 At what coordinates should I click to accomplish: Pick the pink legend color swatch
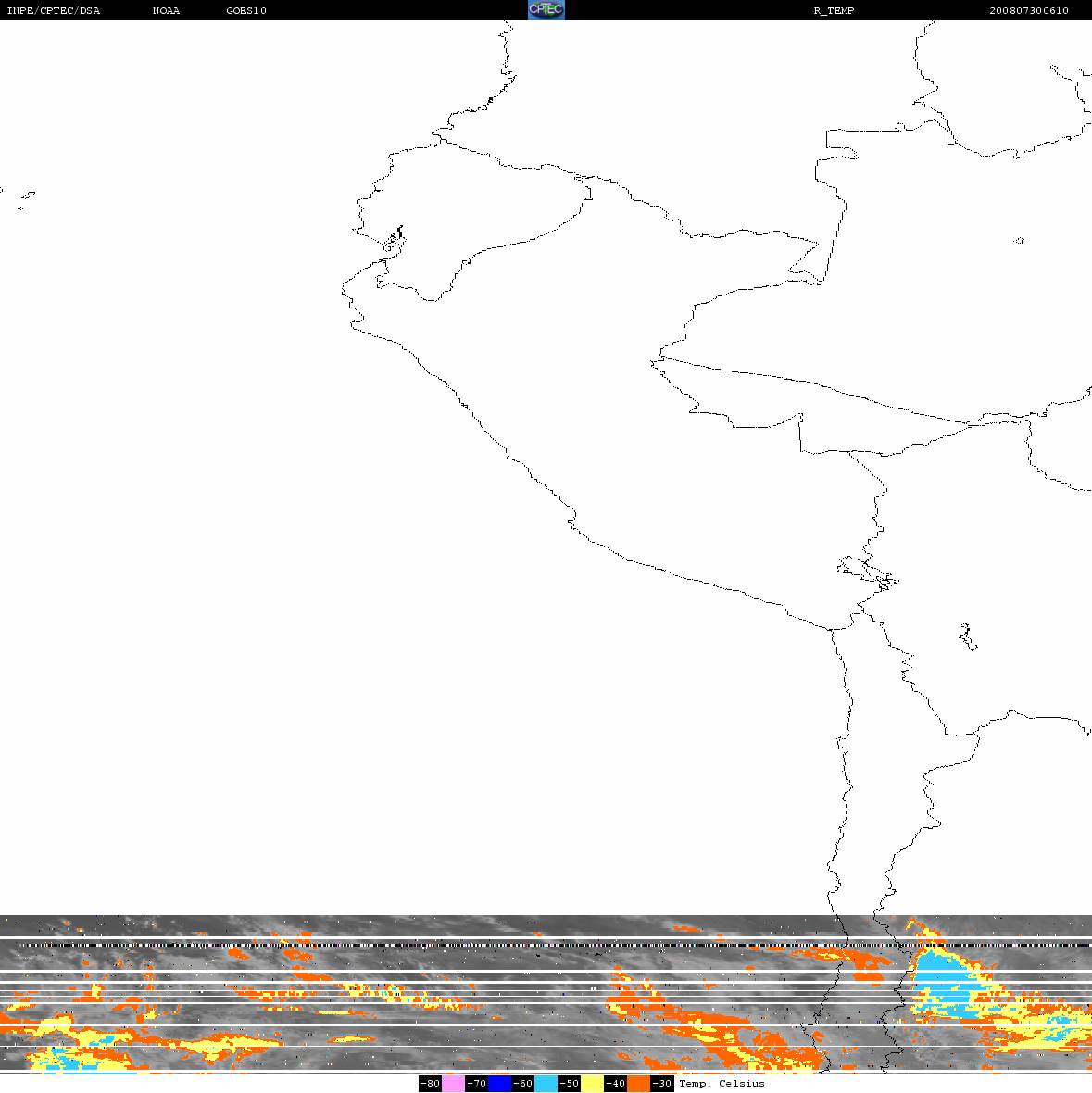[453, 1083]
